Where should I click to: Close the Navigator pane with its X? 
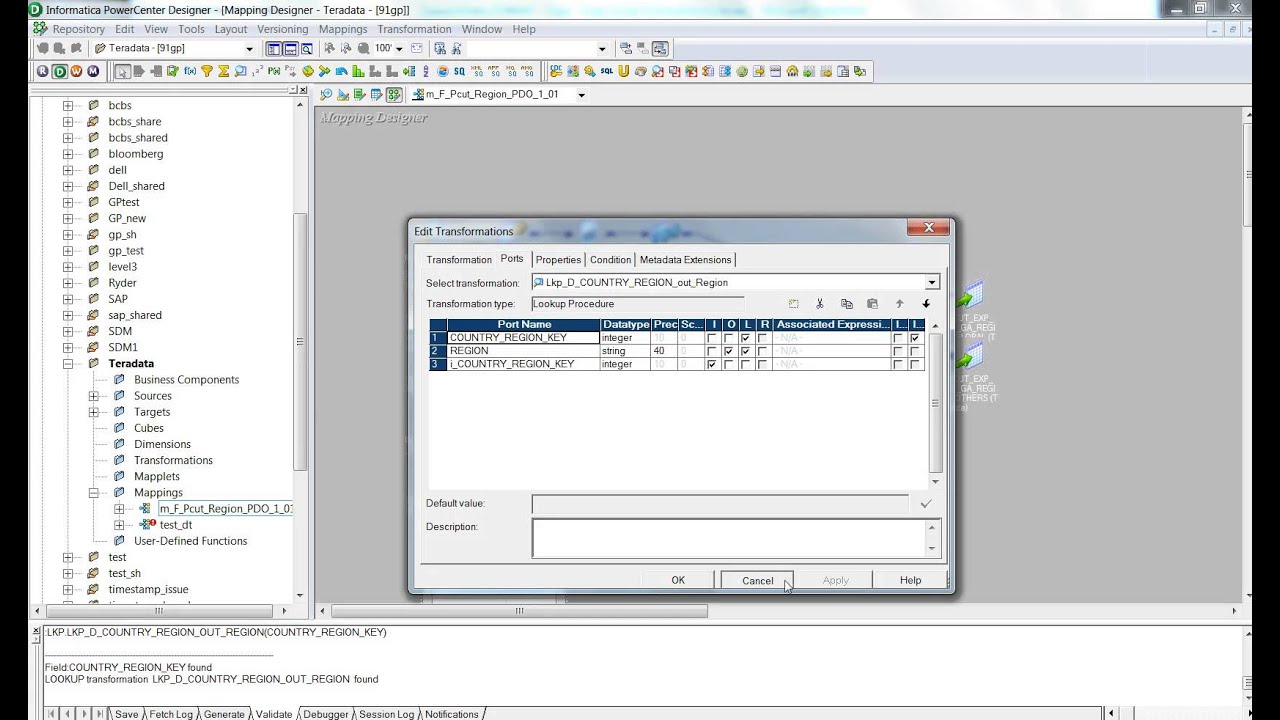(302, 89)
